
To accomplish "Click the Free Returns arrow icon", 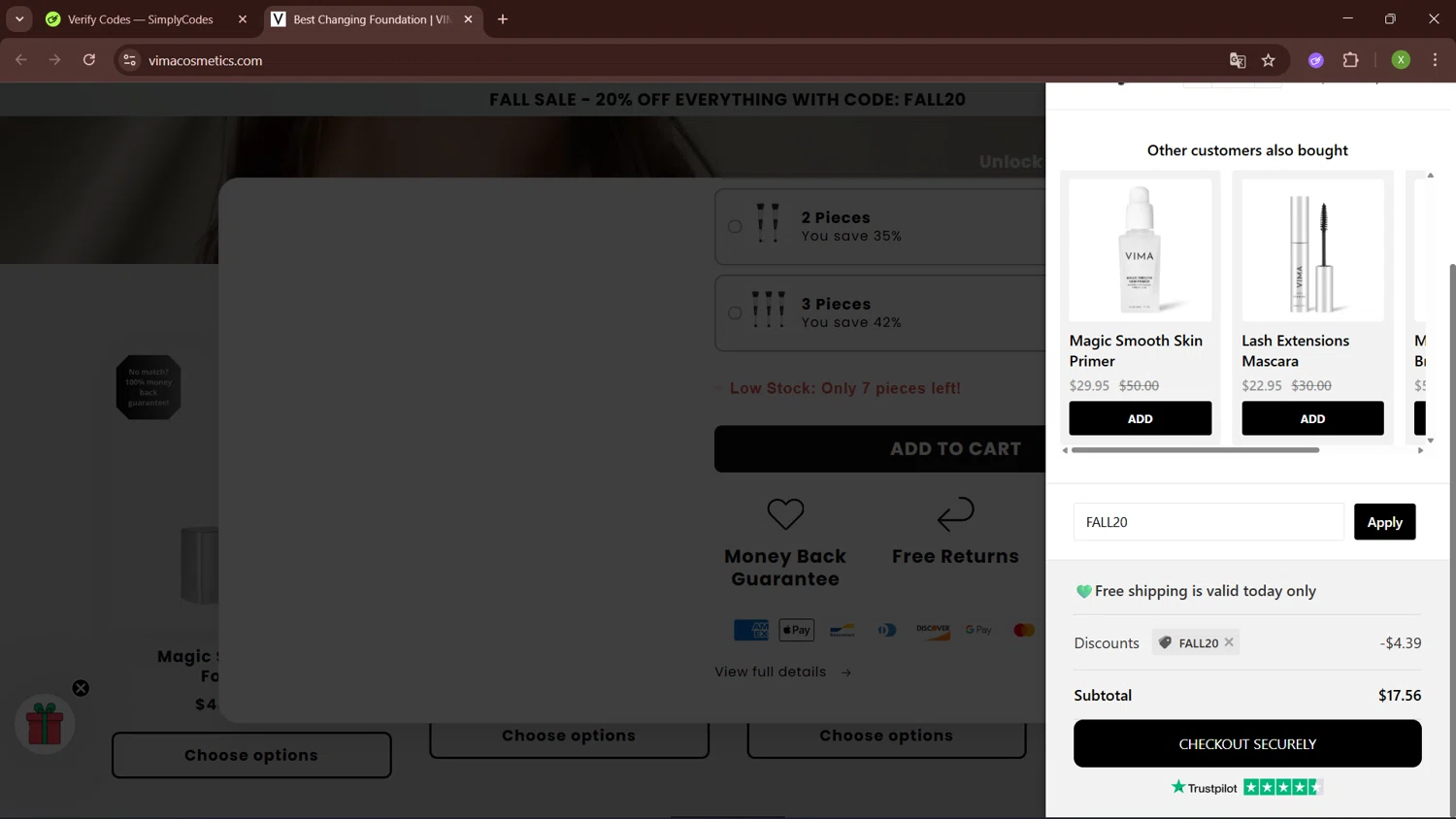I will pyautogui.click(x=955, y=514).
